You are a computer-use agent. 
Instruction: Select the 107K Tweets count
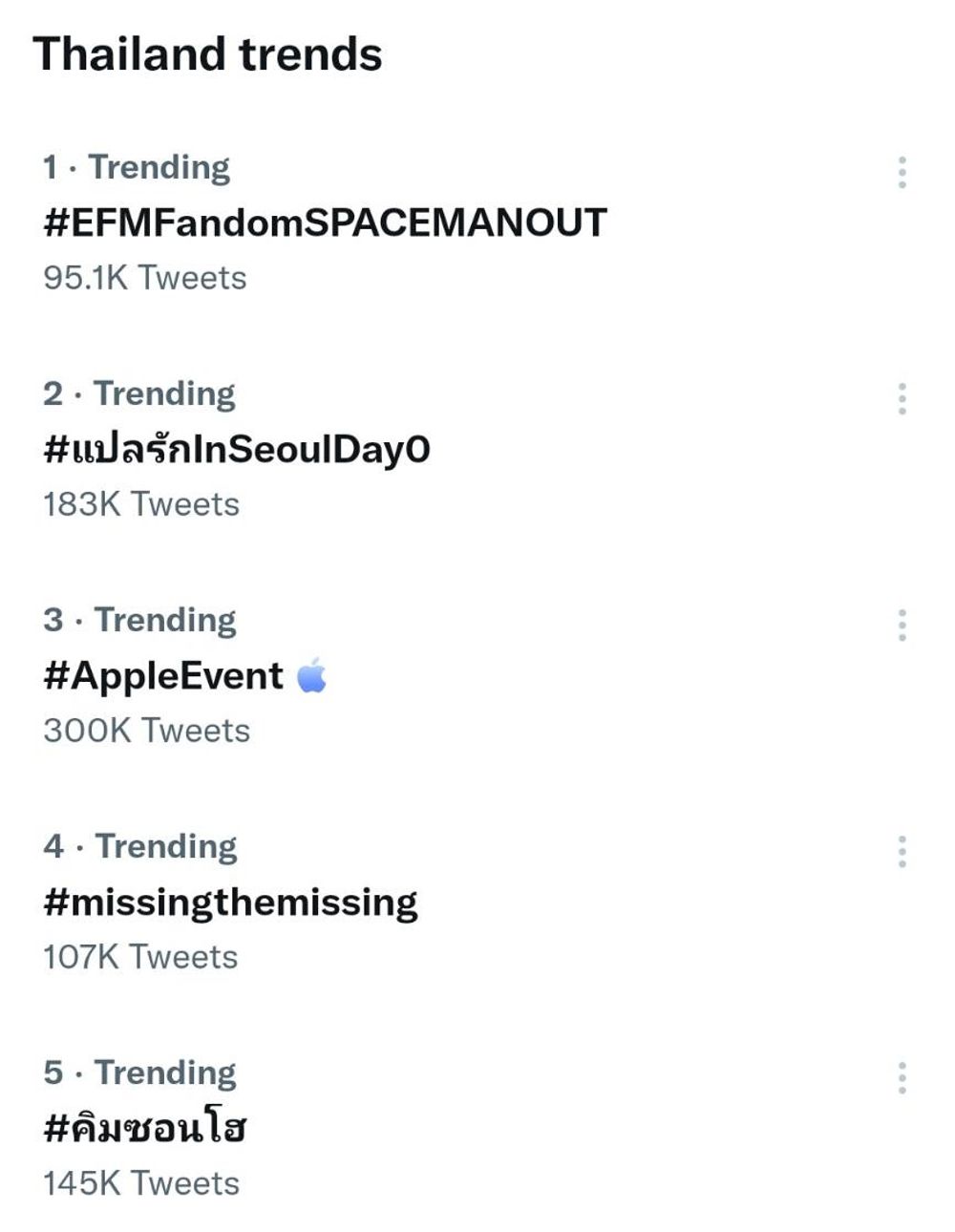[140, 957]
